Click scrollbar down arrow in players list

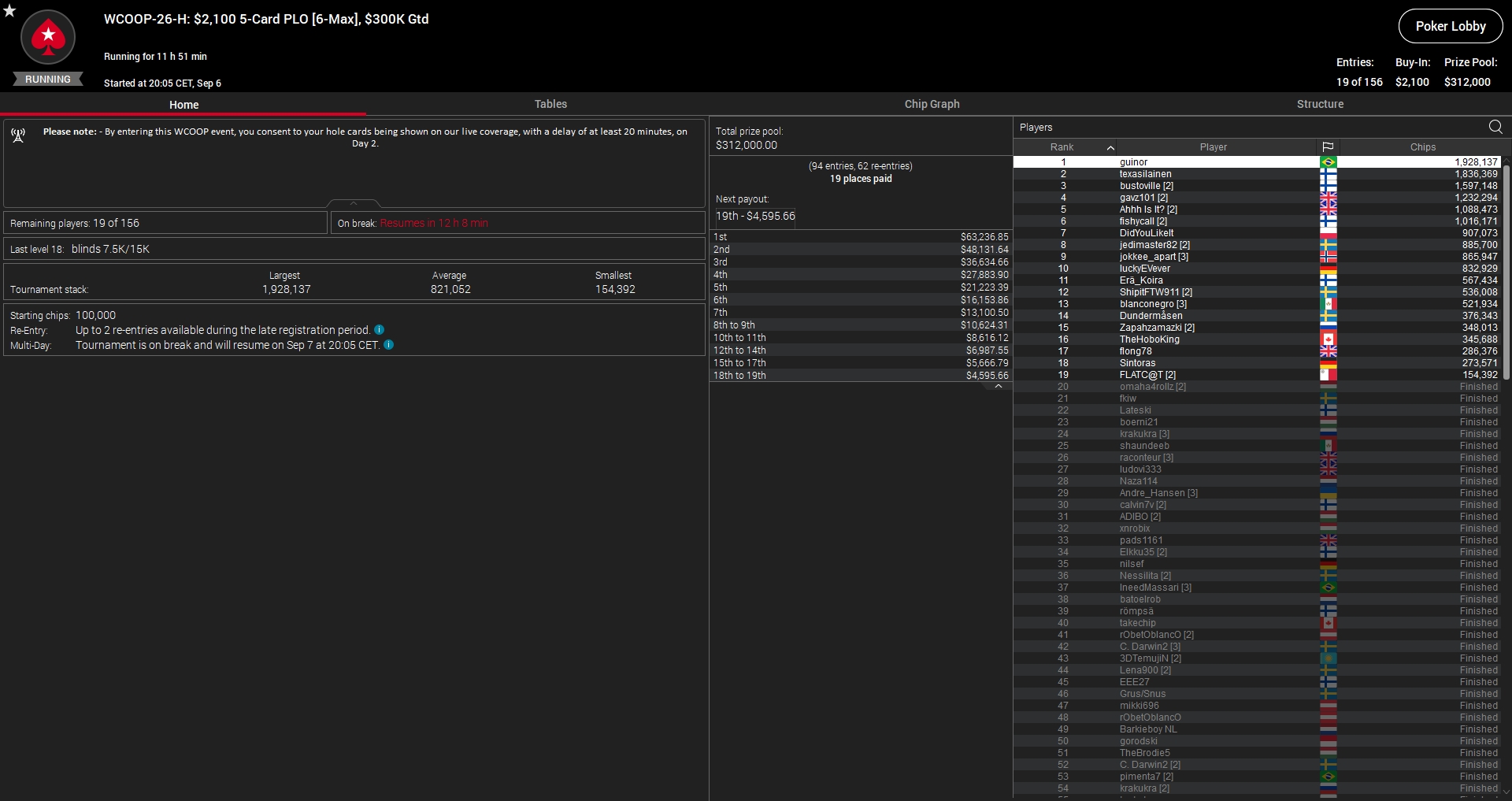(x=1506, y=792)
